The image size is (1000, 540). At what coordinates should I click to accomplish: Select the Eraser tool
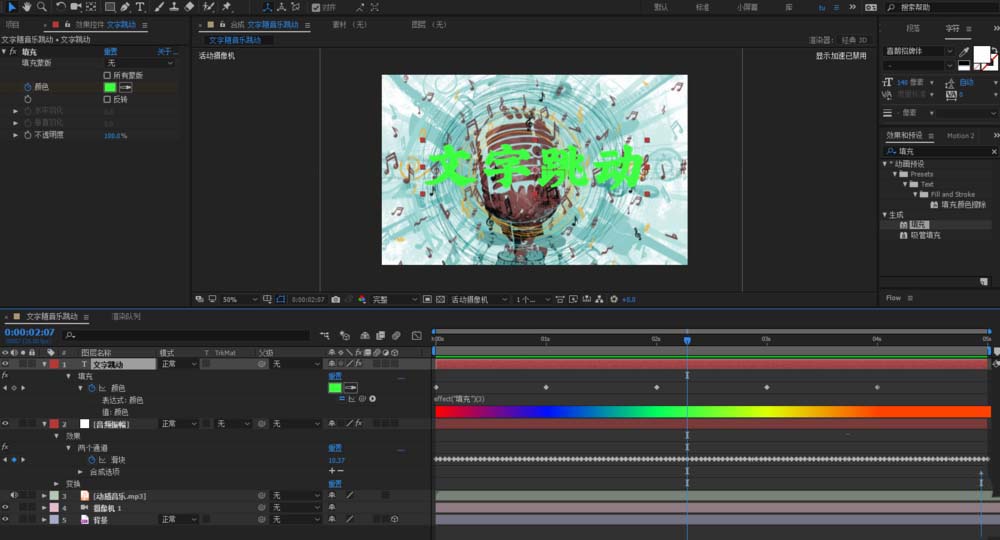189,7
